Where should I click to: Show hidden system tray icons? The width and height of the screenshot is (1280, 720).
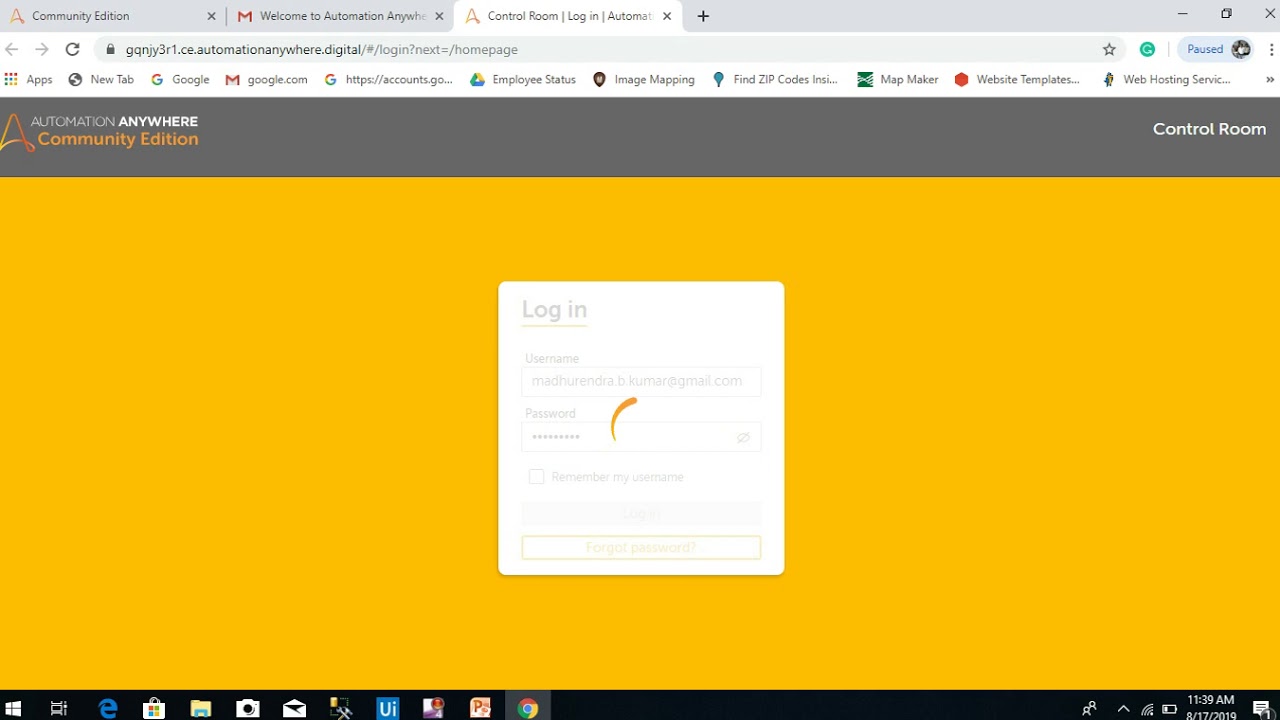[x=1123, y=709]
